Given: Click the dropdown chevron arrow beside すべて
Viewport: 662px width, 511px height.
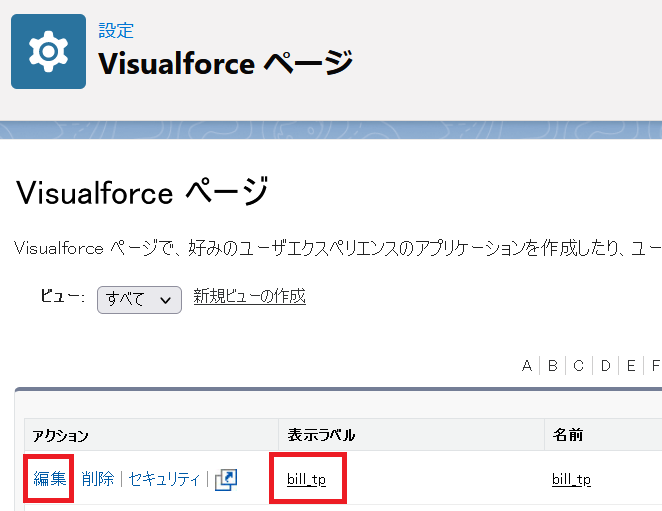Looking at the screenshot, I should 166,300.
